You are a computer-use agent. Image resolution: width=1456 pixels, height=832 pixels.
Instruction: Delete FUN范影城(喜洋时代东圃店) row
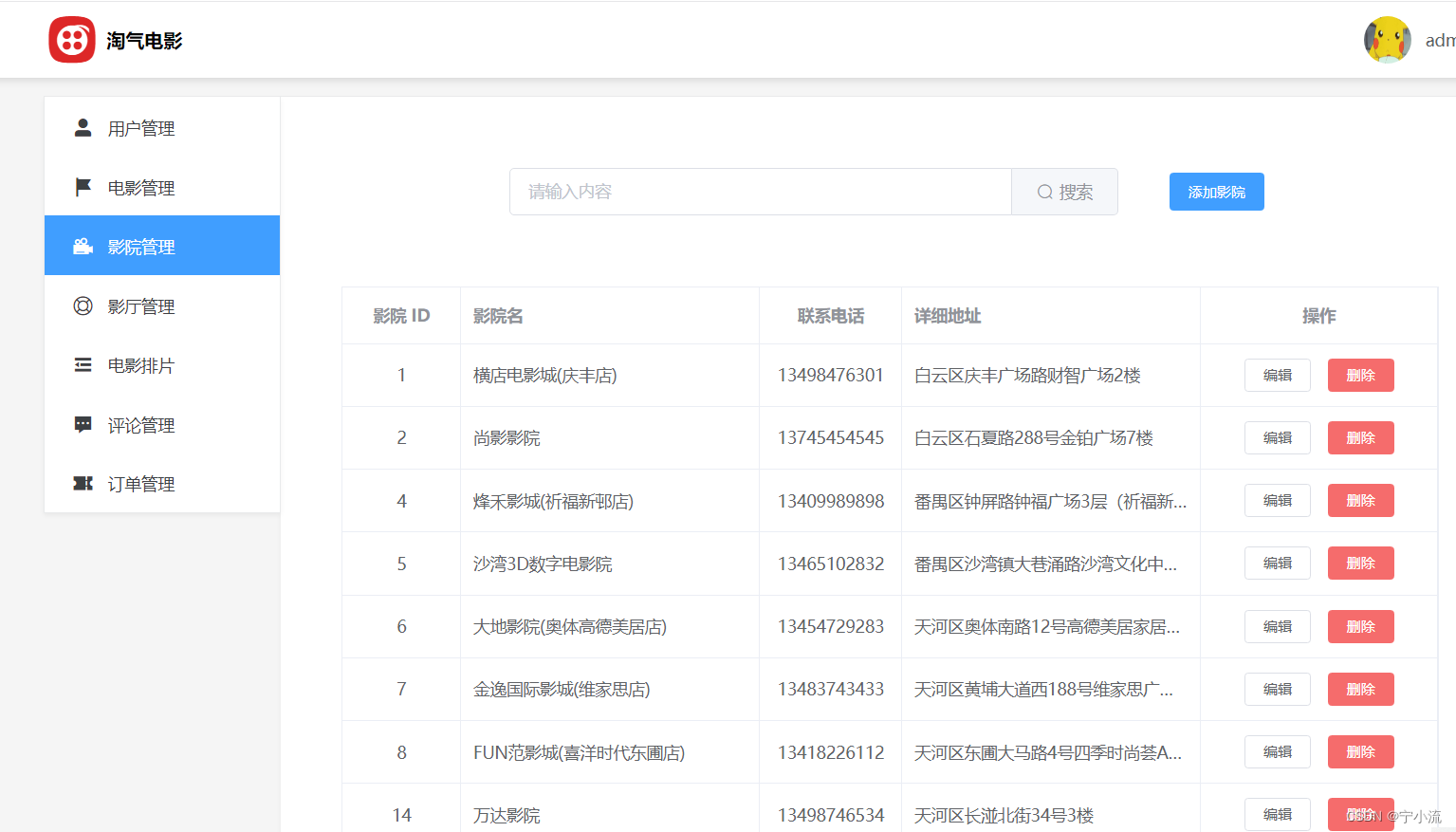(x=1360, y=751)
